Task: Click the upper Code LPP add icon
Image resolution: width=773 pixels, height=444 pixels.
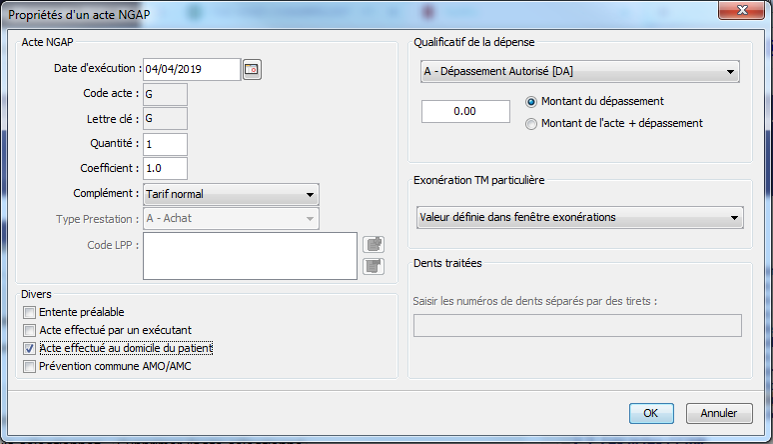Action: [373, 244]
